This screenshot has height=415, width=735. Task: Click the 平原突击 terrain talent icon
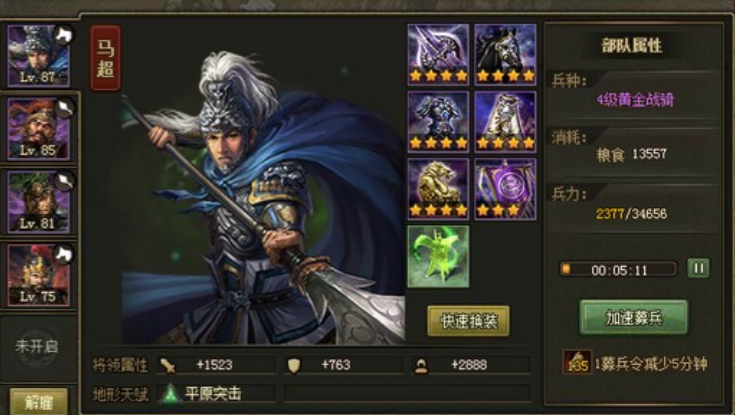(x=170, y=394)
